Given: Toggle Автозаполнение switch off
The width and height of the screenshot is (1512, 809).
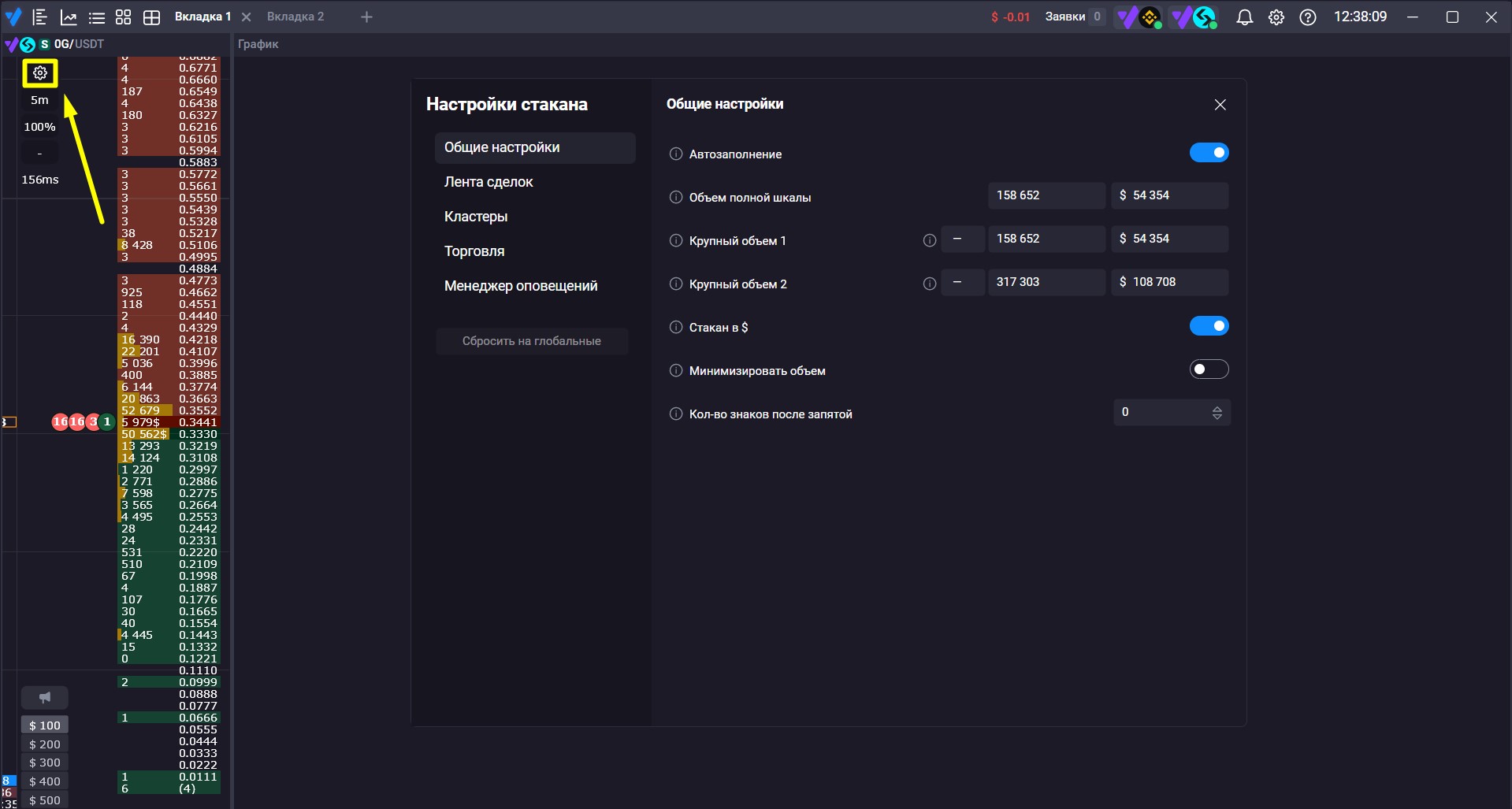Looking at the screenshot, I should [1209, 153].
